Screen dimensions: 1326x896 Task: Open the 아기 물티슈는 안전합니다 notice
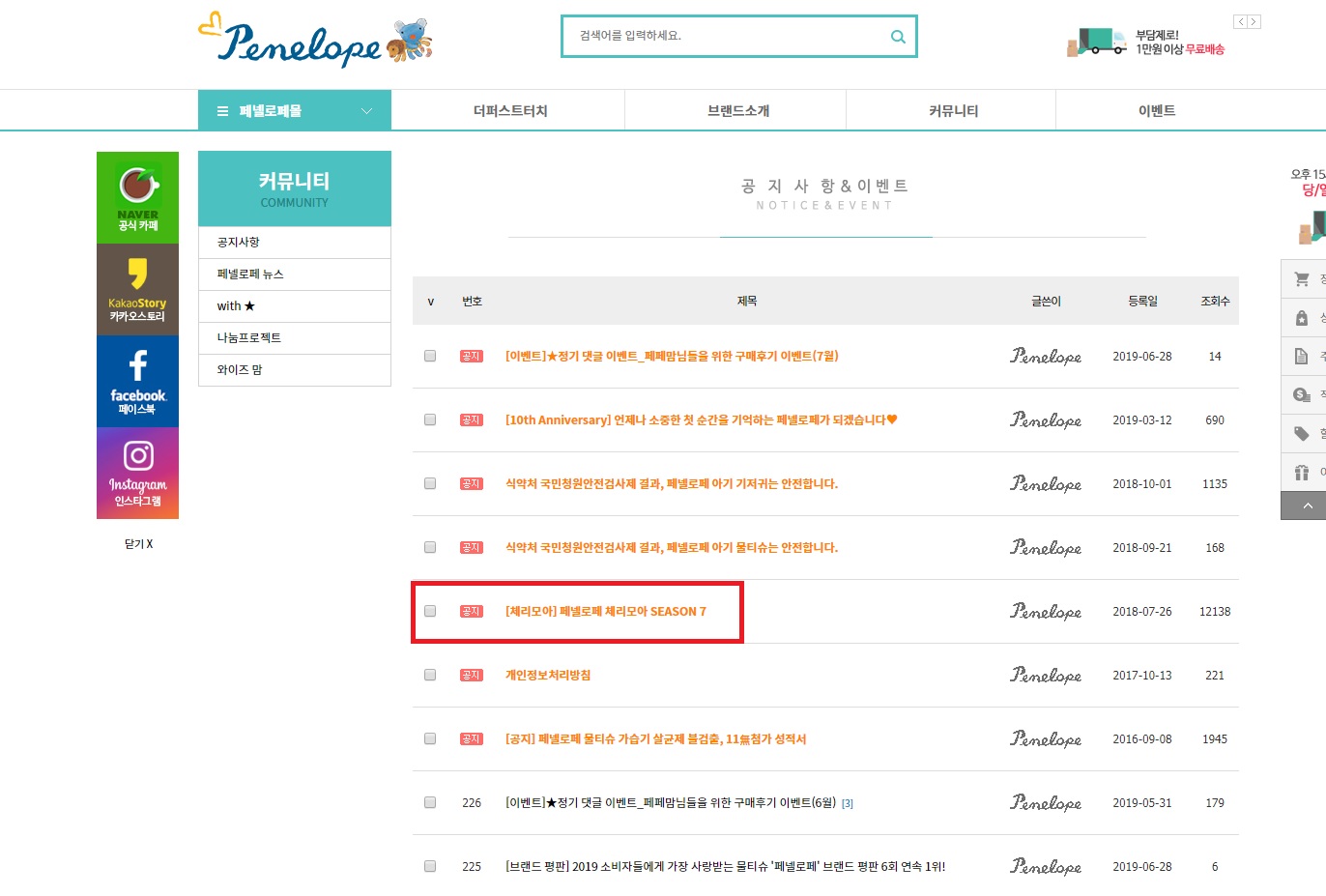tap(672, 547)
